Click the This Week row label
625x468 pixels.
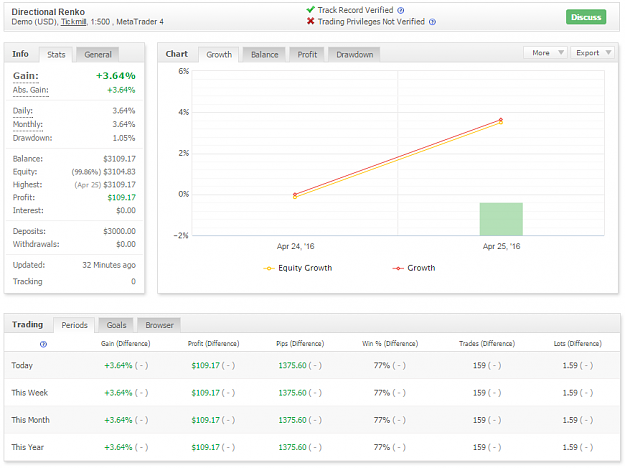tap(29, 393)
